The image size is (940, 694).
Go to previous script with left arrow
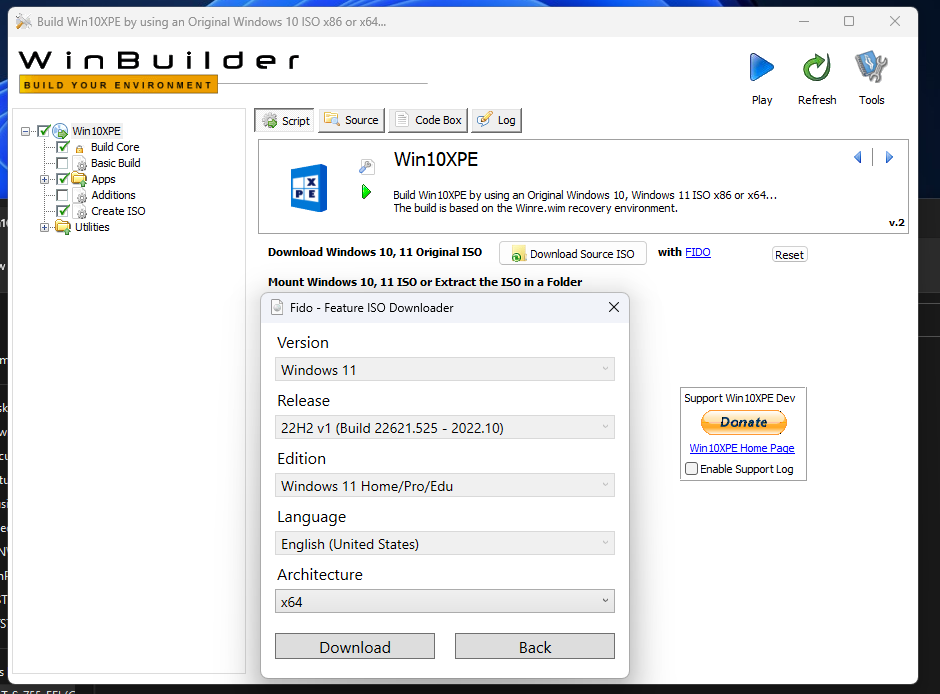point(857,157)
